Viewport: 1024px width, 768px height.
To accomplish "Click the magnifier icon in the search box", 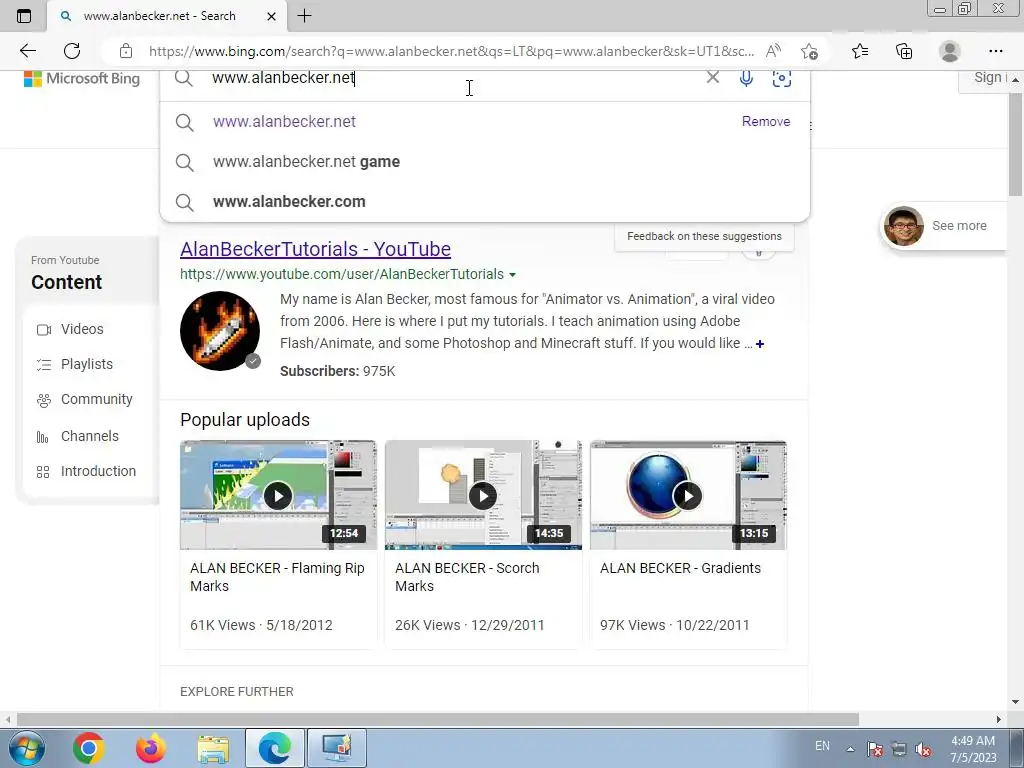I will pos(184,78).
